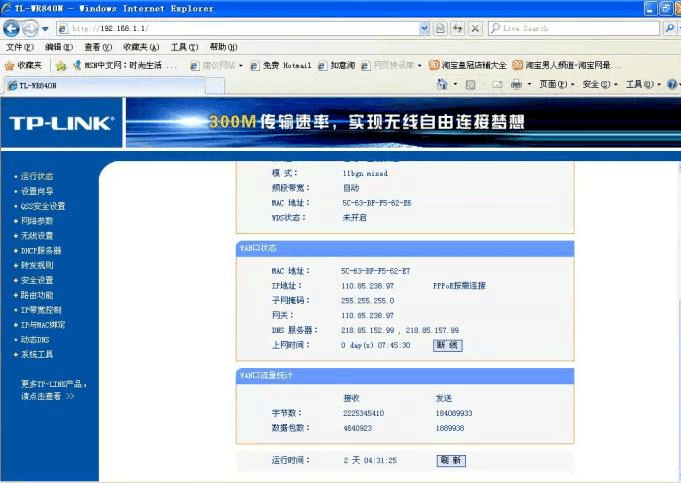Open DHCP服务器 in the sidebar
The height and width of the screenshot is (483, 681).
[x=41, y=251]
